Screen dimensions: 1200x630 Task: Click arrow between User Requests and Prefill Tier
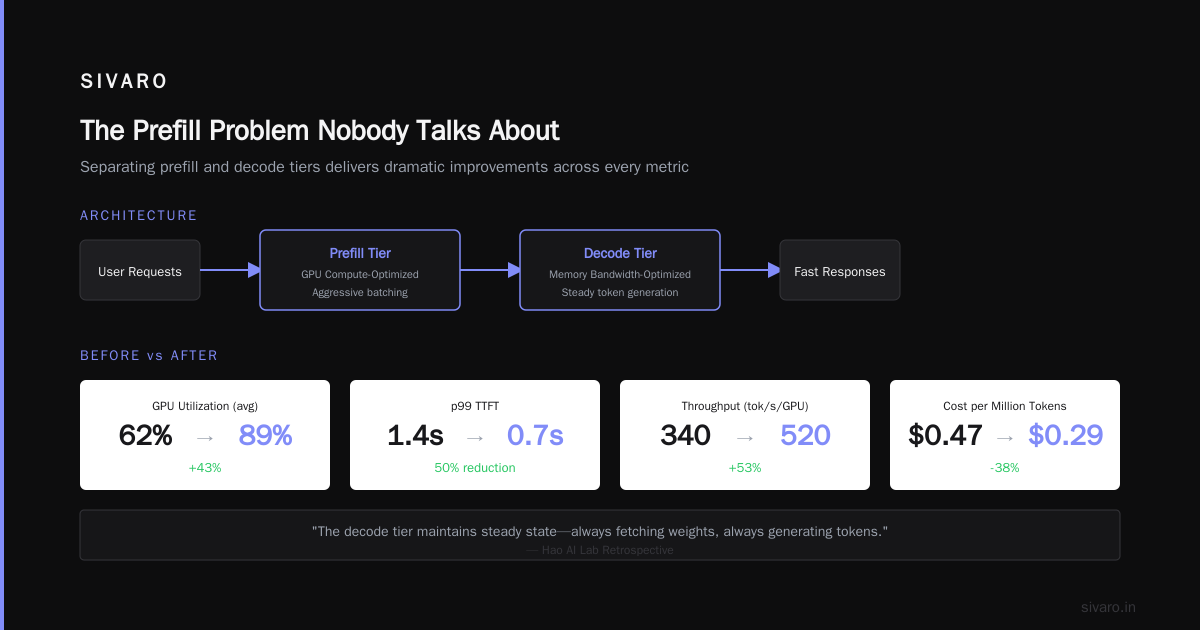tap(230, 270)
